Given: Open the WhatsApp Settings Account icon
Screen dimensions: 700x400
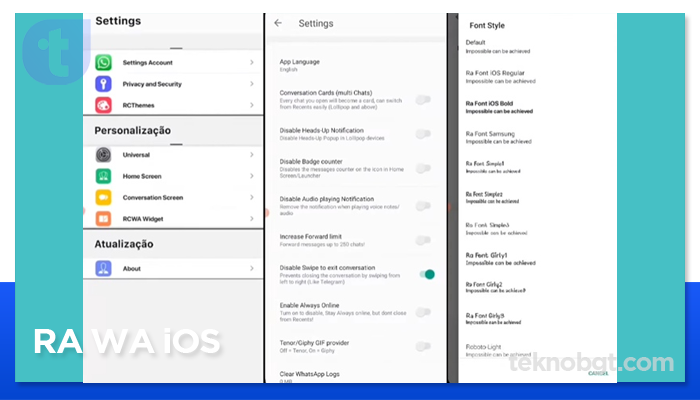Looking at the screenshot, I should coord(104,62).
